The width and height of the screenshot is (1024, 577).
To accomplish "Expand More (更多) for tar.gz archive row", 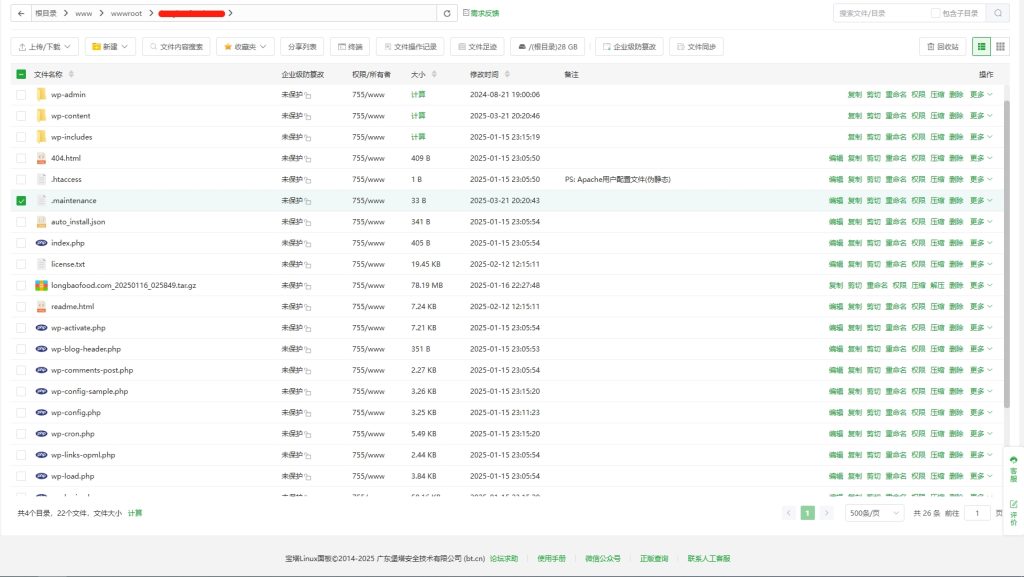I will (981, 285).
